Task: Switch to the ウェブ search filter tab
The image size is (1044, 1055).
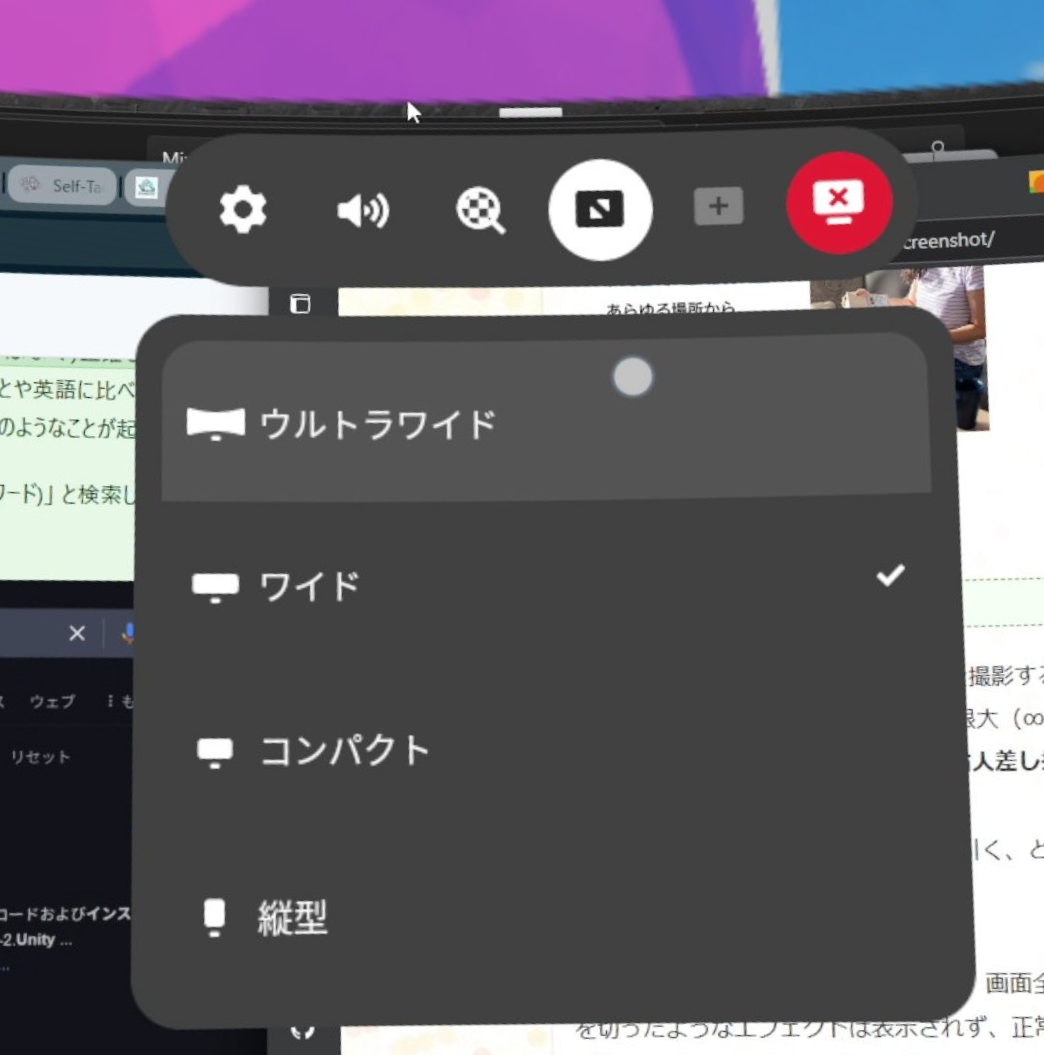Action: tap(52, 700)
